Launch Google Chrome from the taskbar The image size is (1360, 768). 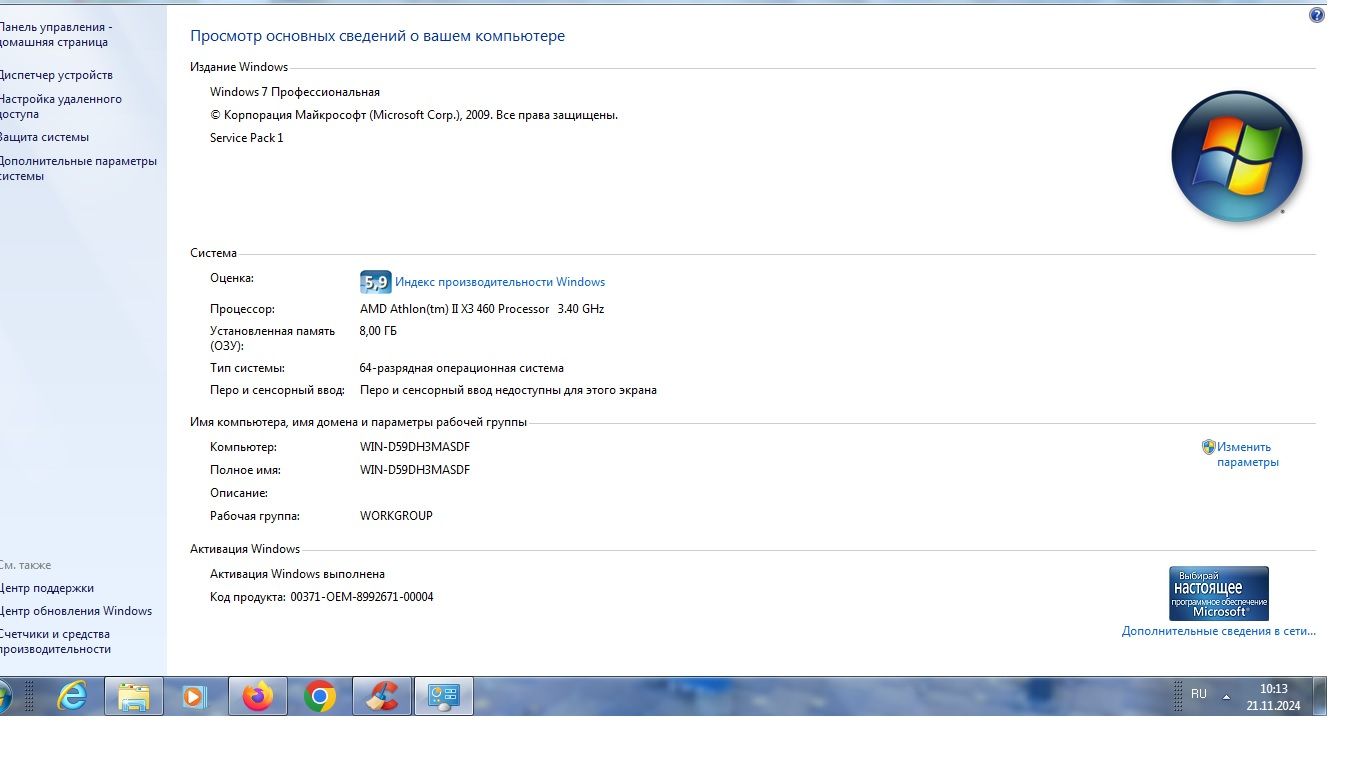click(x=320, y=696)
